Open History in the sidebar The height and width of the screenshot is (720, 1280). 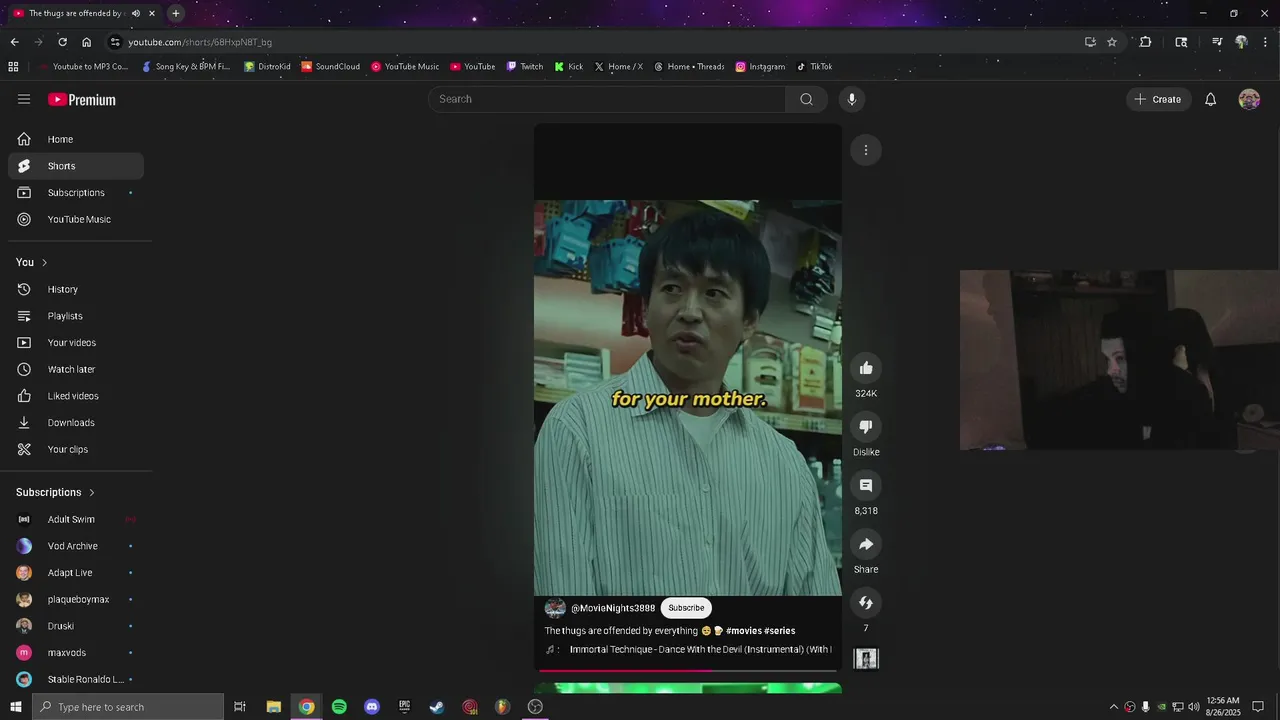click(x=76, y=289)
